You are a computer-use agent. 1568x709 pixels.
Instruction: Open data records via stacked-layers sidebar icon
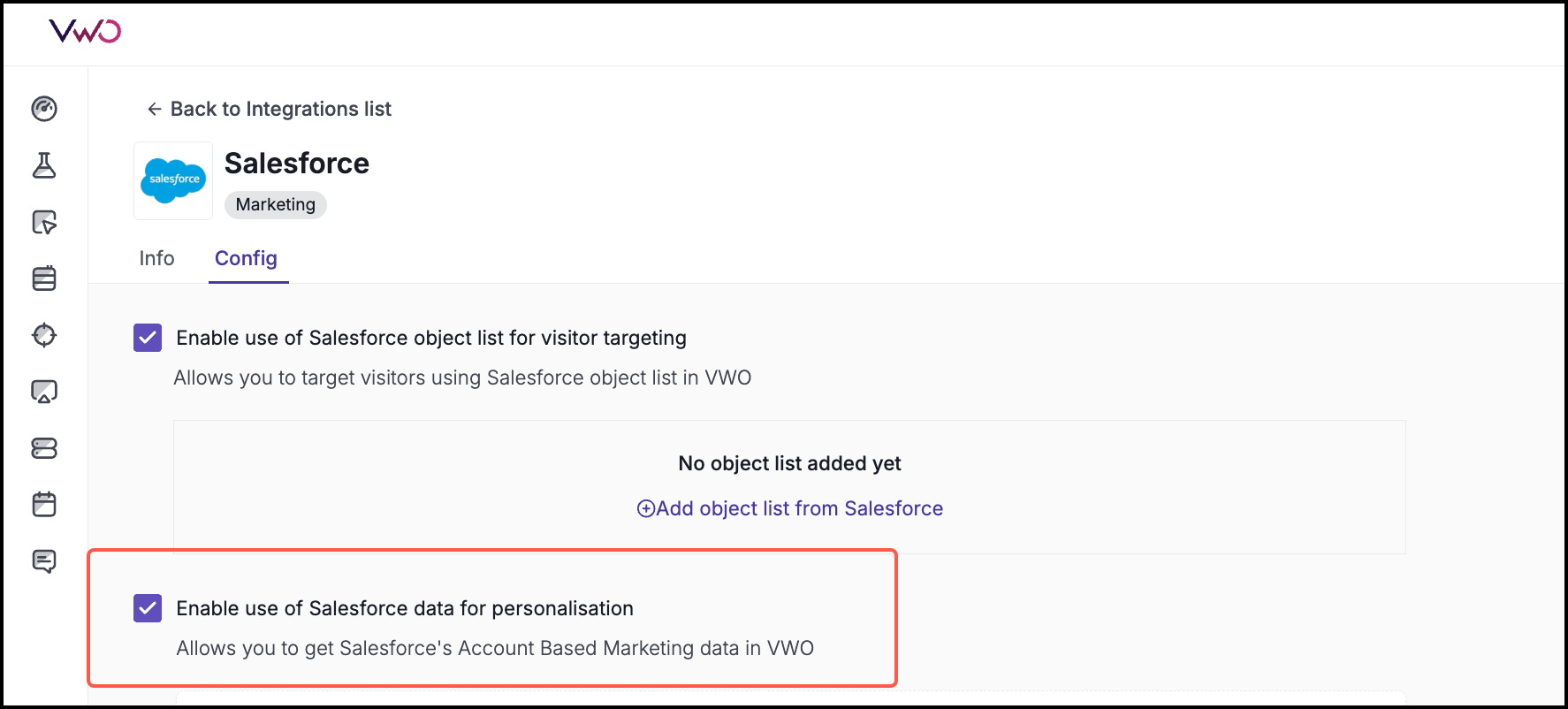click(44, 448)
